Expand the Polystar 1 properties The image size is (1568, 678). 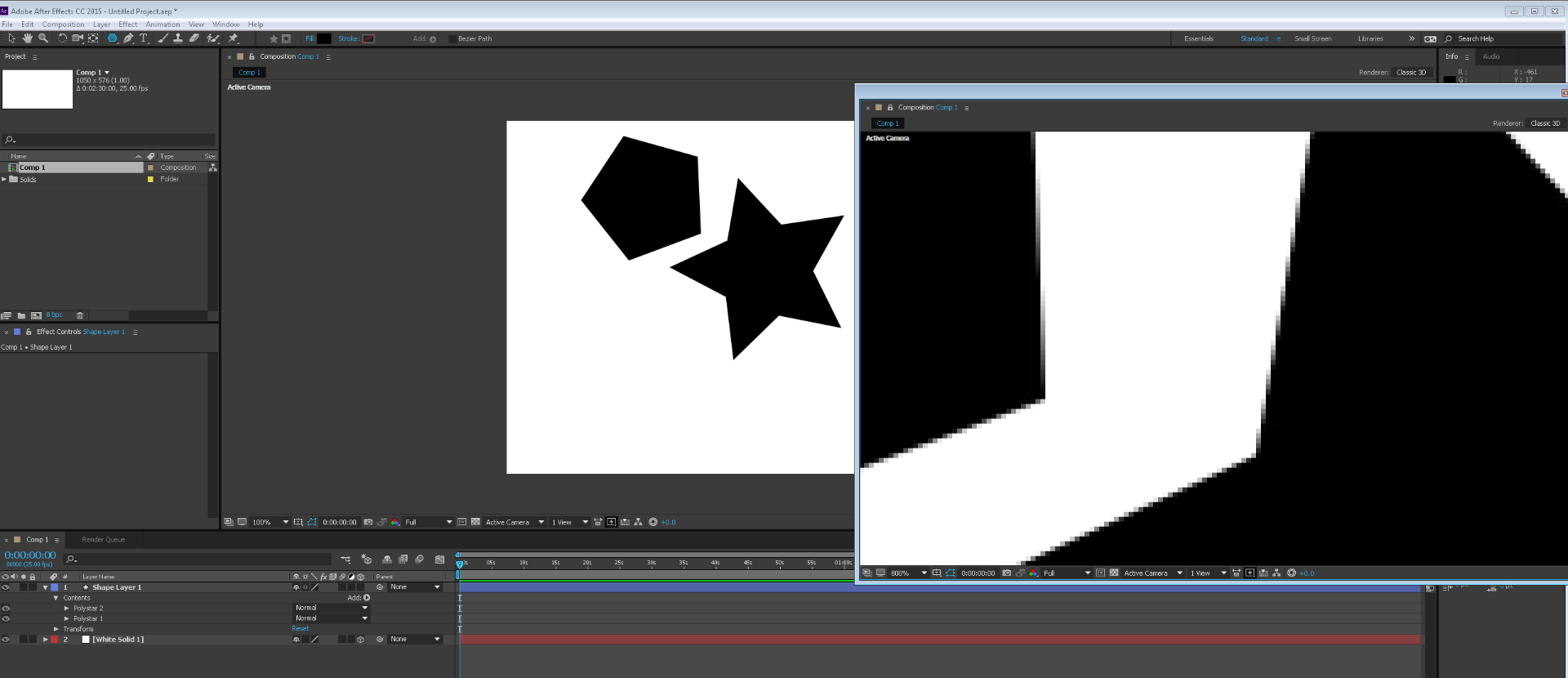67,618
